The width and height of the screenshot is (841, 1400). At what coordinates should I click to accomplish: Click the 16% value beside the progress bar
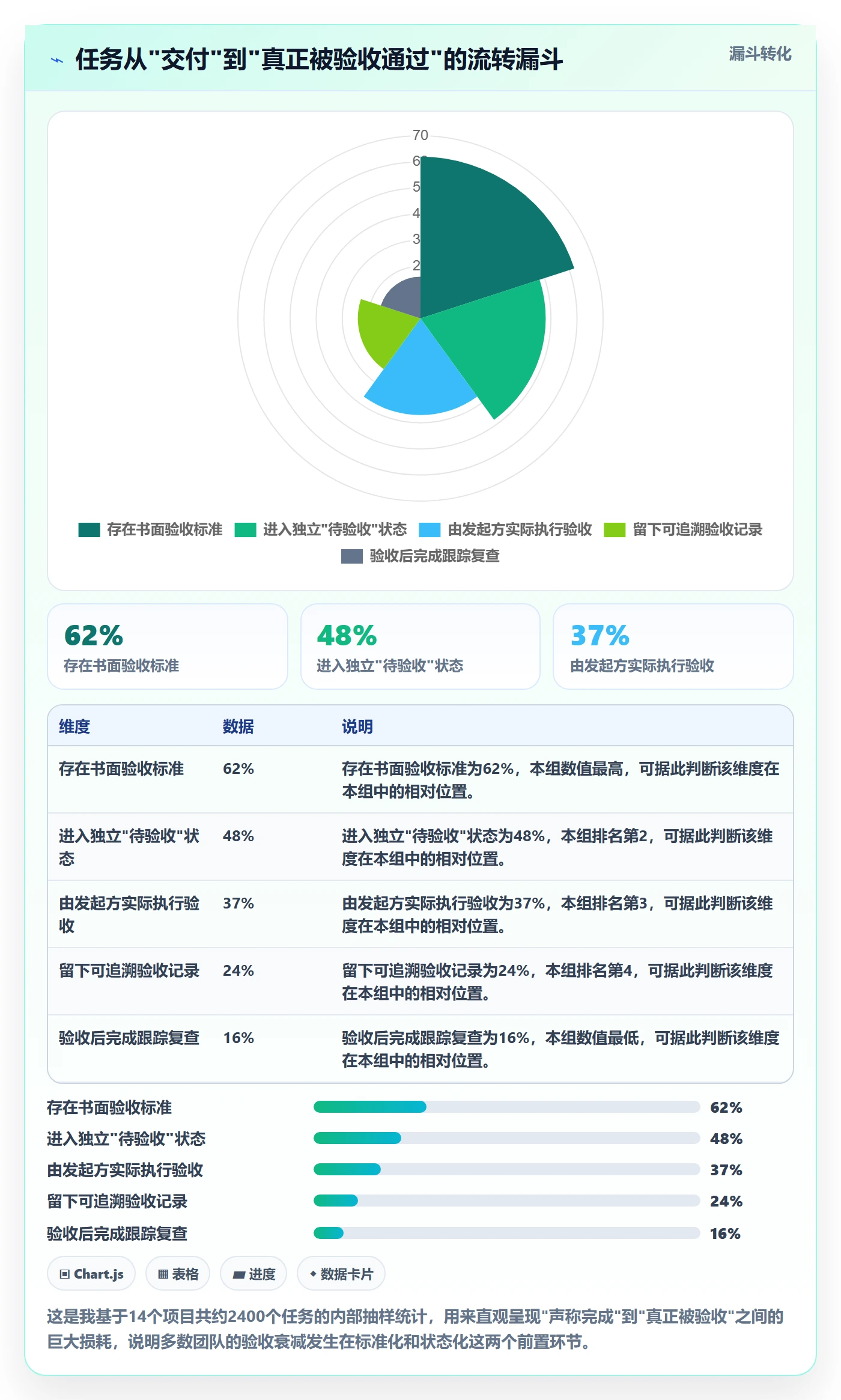pos(725,1234)
